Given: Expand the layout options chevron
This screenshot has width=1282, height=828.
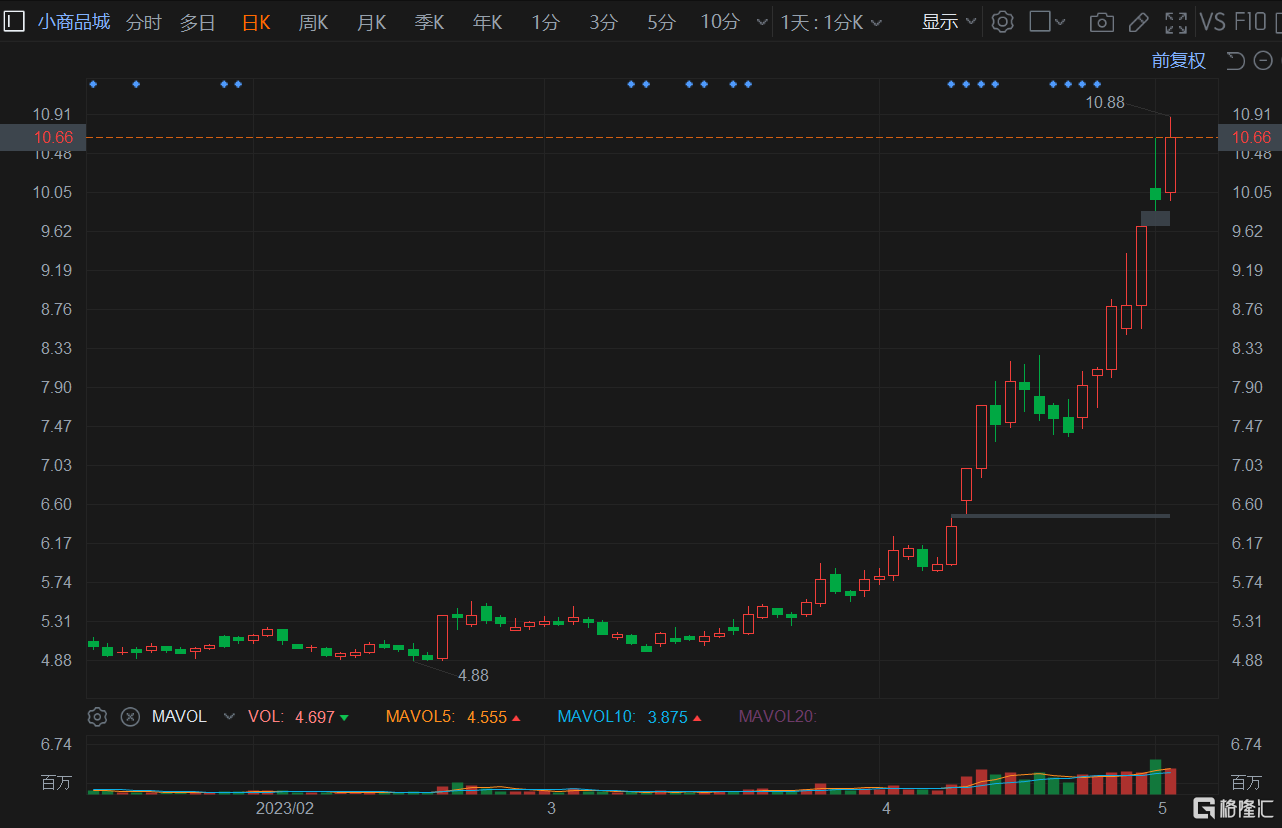Looking at the screenshot, I should tap(1061, 22).
